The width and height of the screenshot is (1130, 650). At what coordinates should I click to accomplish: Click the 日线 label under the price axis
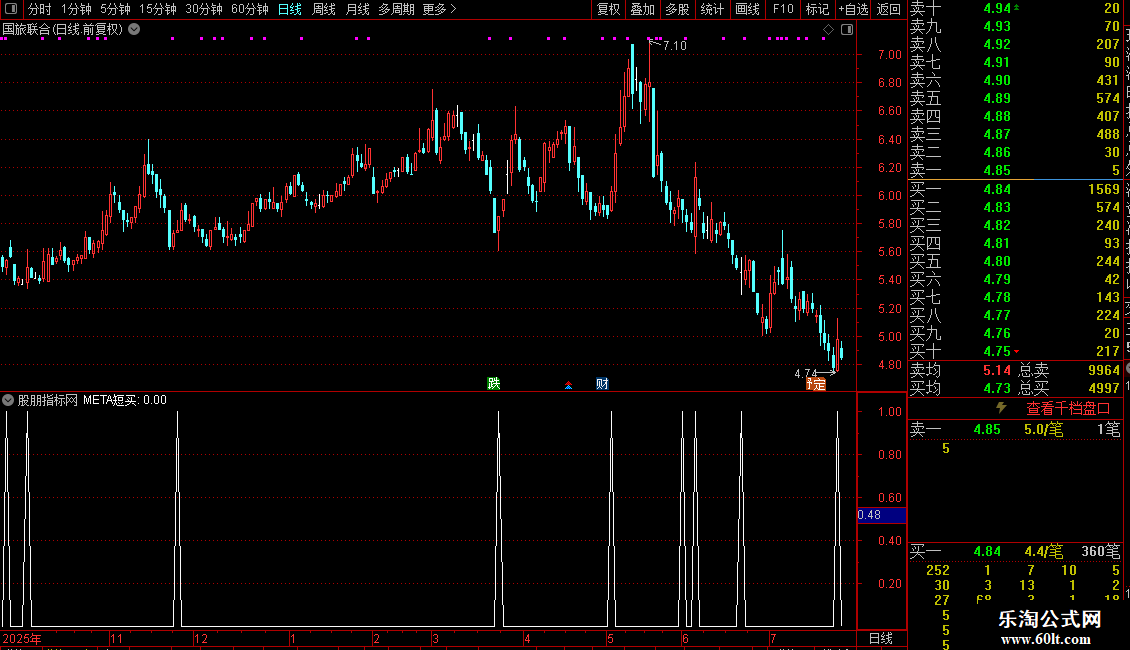click(x=881, y=638)
